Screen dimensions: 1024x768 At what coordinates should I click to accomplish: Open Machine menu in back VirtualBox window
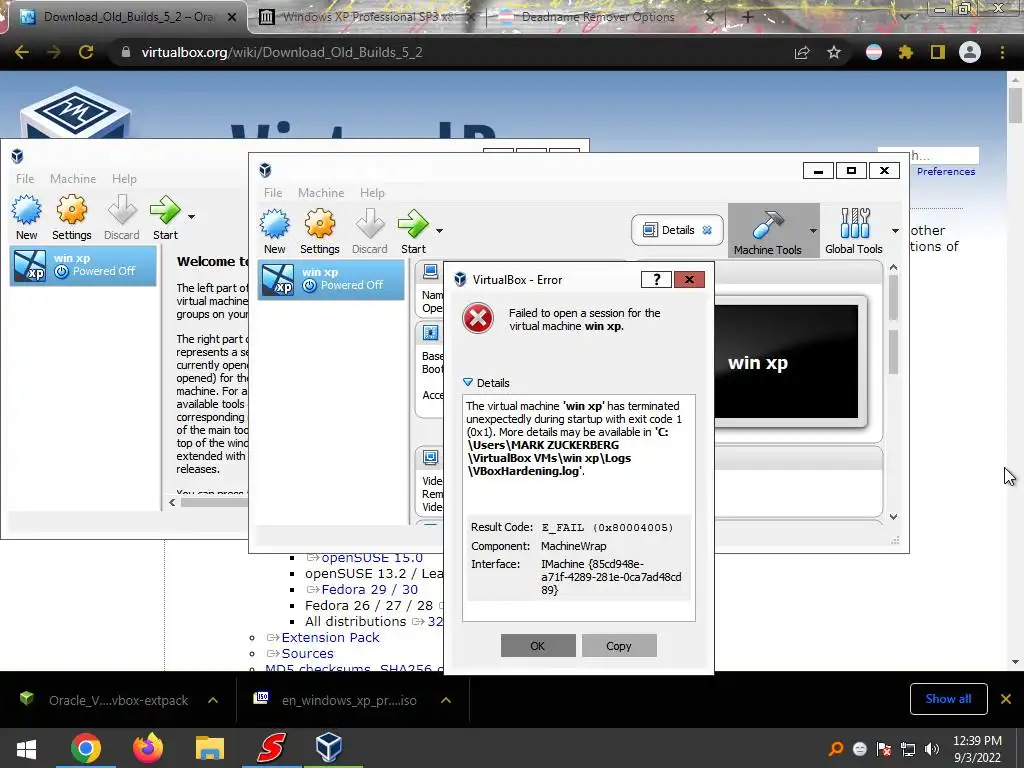coord(72,178)
